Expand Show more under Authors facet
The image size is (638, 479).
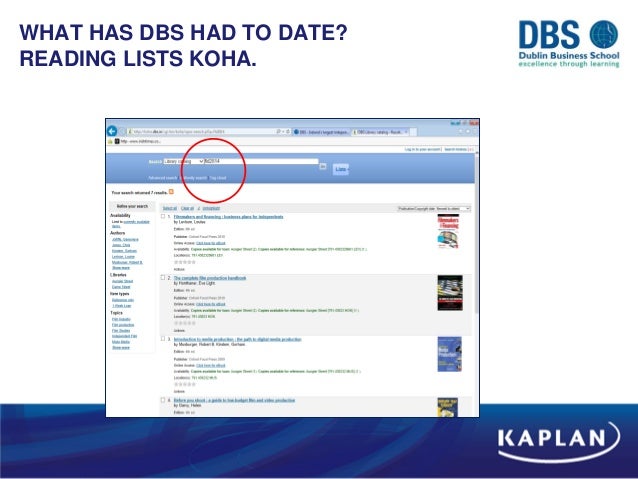(121, 268)
